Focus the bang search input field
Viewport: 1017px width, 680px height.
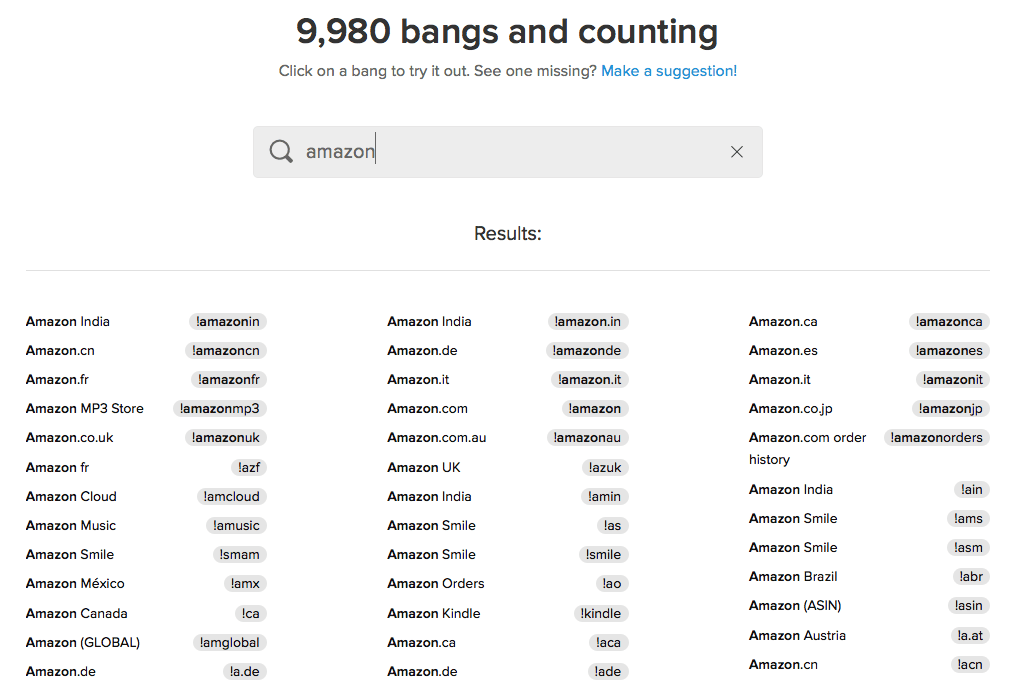point(508,152)
